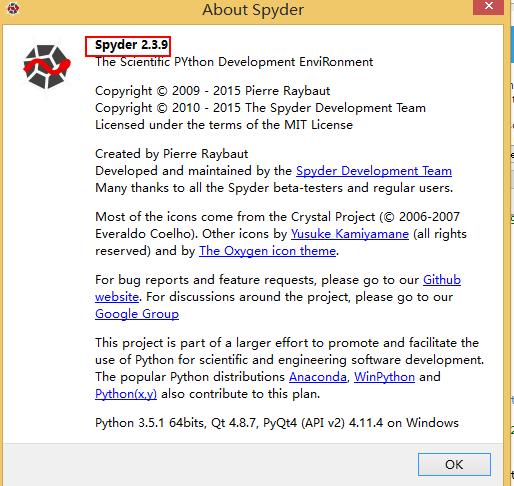Viewport: 514px width, 486px height.
Task: Click the Spyder icon in title bar
Action: coord(13,9)
